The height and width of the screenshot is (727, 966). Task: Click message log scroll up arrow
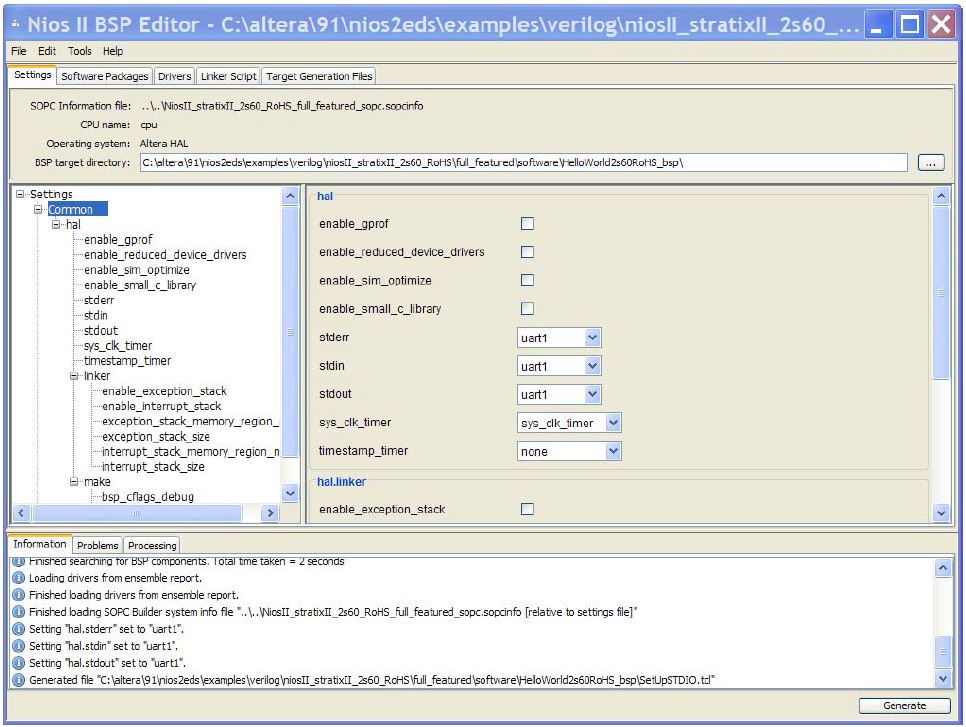(943, 567)
